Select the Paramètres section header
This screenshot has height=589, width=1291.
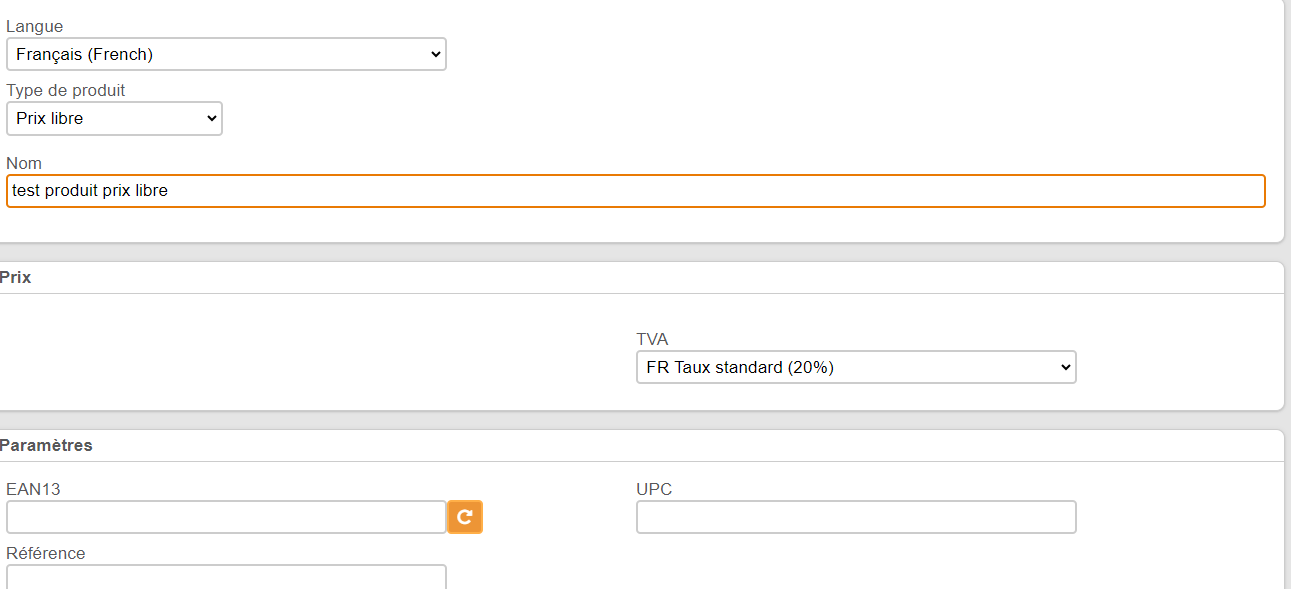pos(46,445)
